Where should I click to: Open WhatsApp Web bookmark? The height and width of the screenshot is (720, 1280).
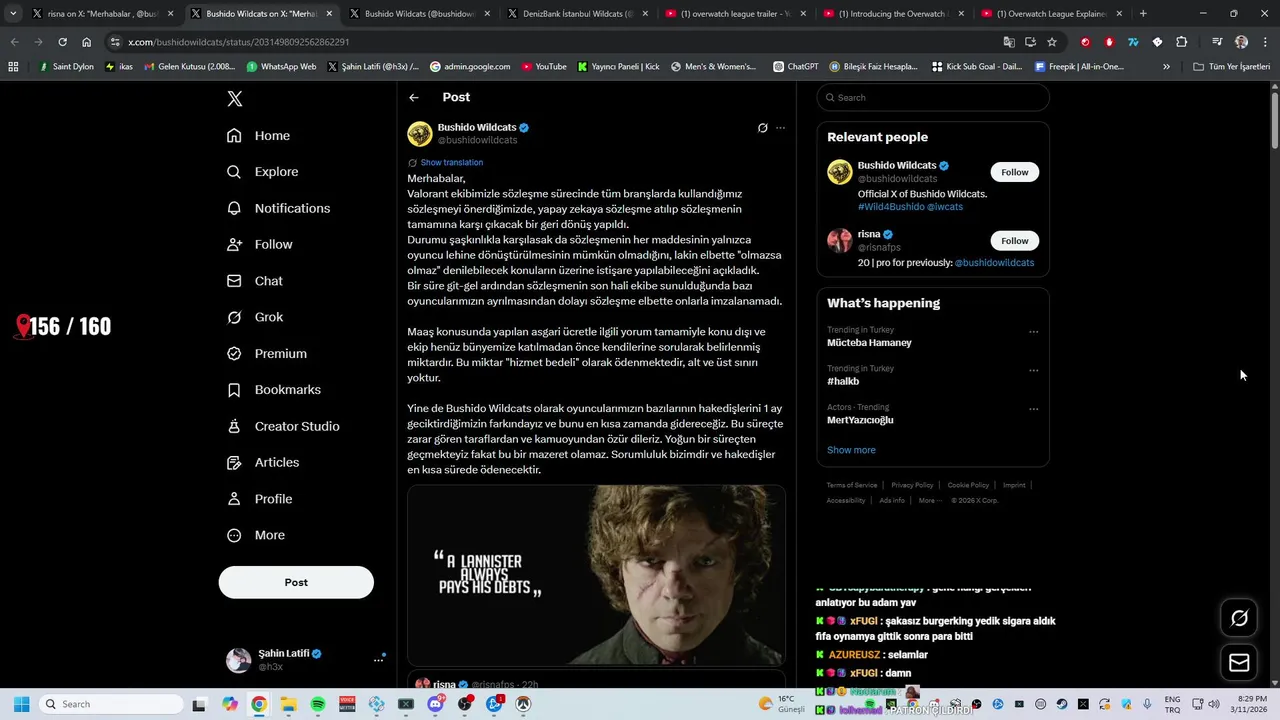[281, 67]
